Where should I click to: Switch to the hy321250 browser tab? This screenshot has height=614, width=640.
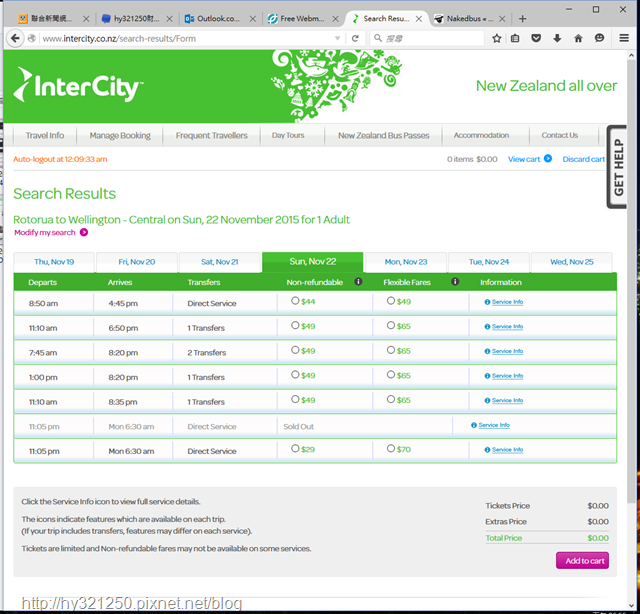136,19
